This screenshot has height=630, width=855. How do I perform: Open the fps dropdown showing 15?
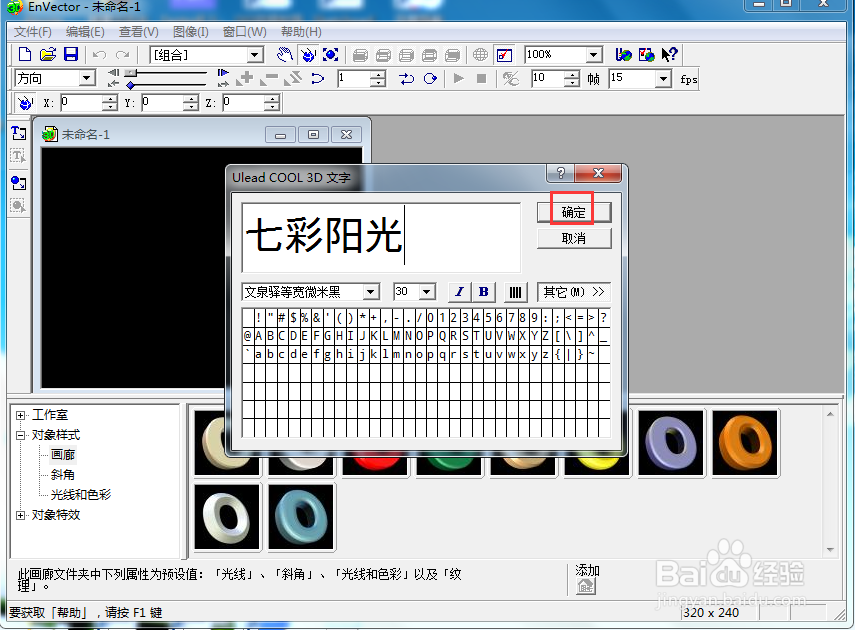point(663,79)
